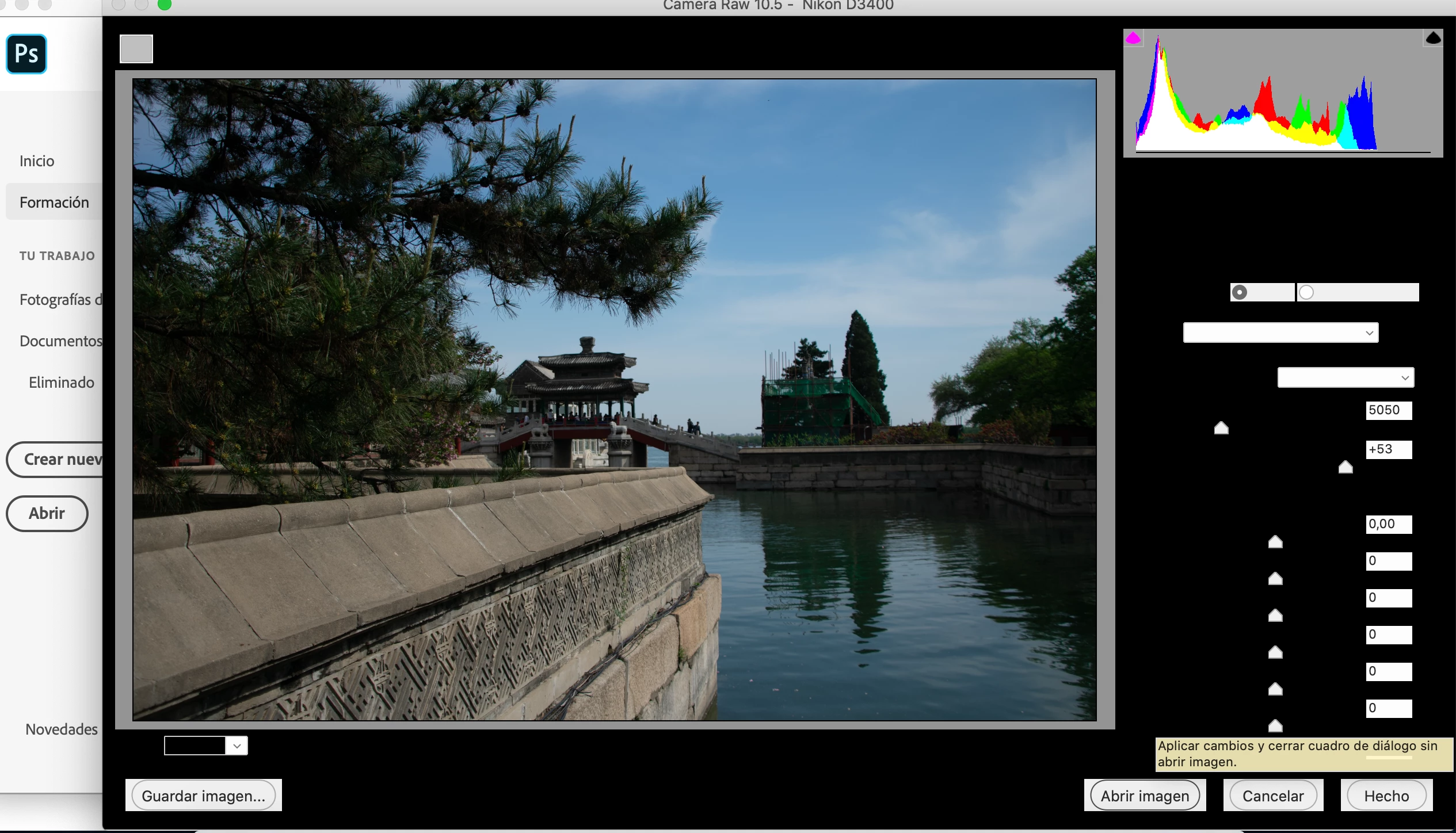Image resolution: width=1456 pixels, height=833 pixels.
Task: Open the wide dropdown below the radio buttons
Action: click(1280, 333)
